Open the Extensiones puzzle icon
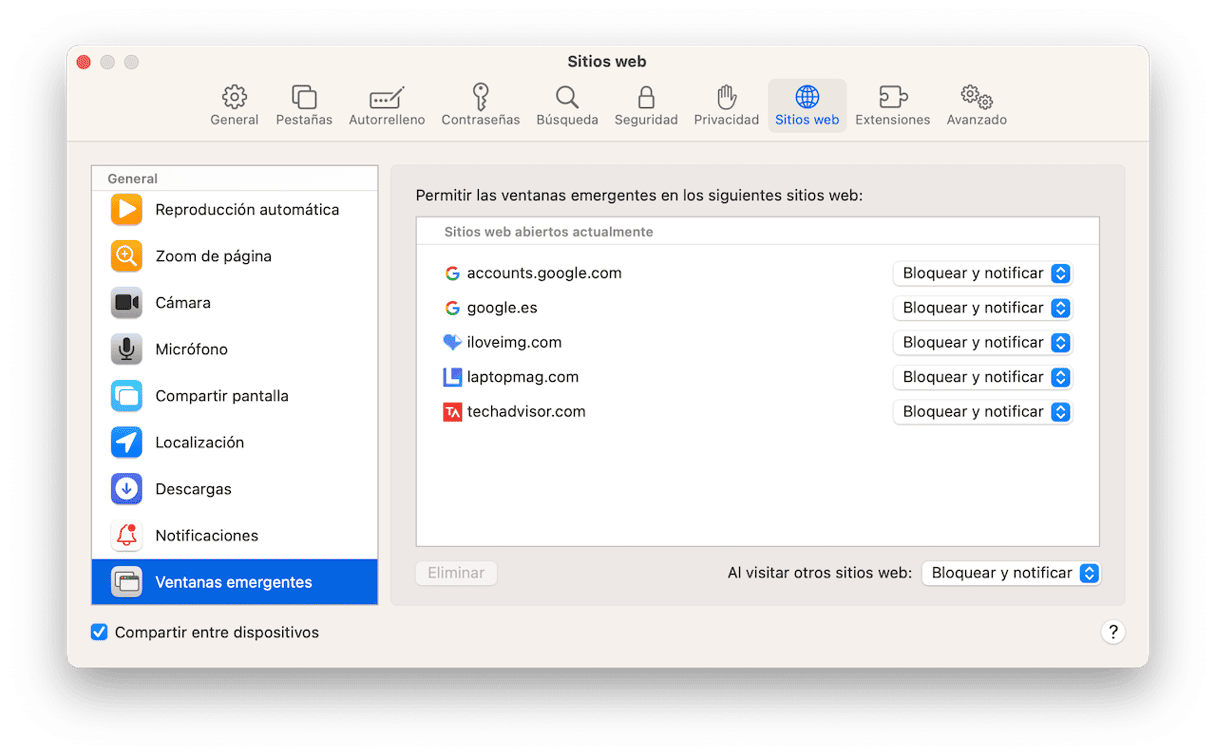 (892, 97)
